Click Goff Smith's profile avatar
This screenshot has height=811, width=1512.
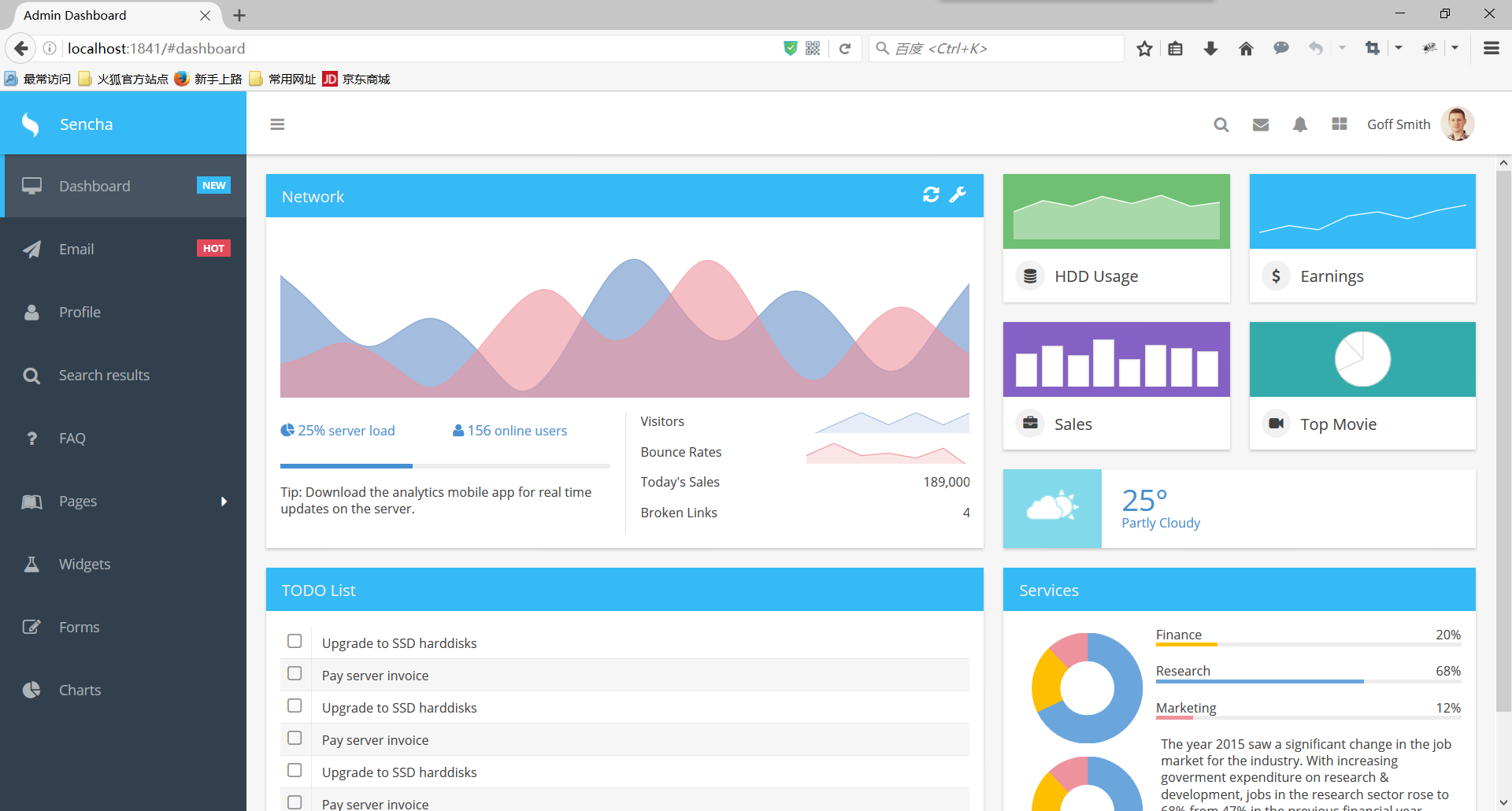coord(1458,124)
